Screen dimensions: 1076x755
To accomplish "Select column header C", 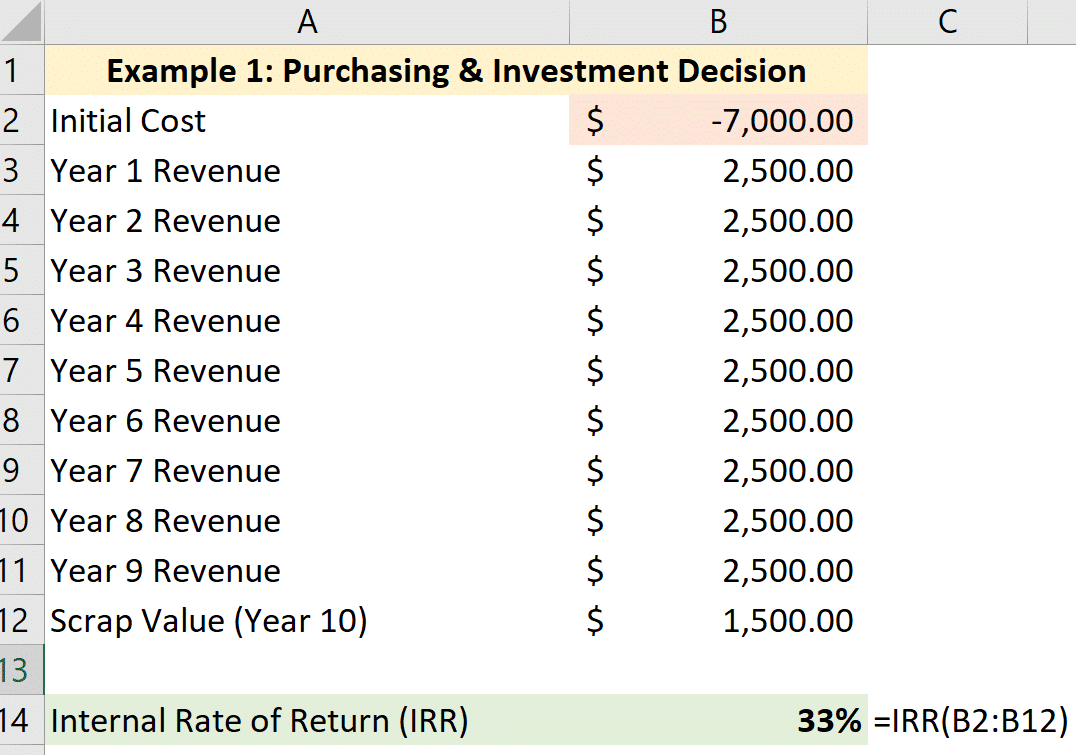I will 946,20.
